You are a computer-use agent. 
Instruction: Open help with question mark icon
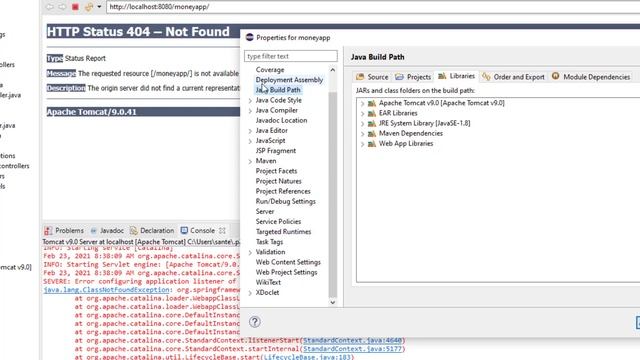pos(255,322)
